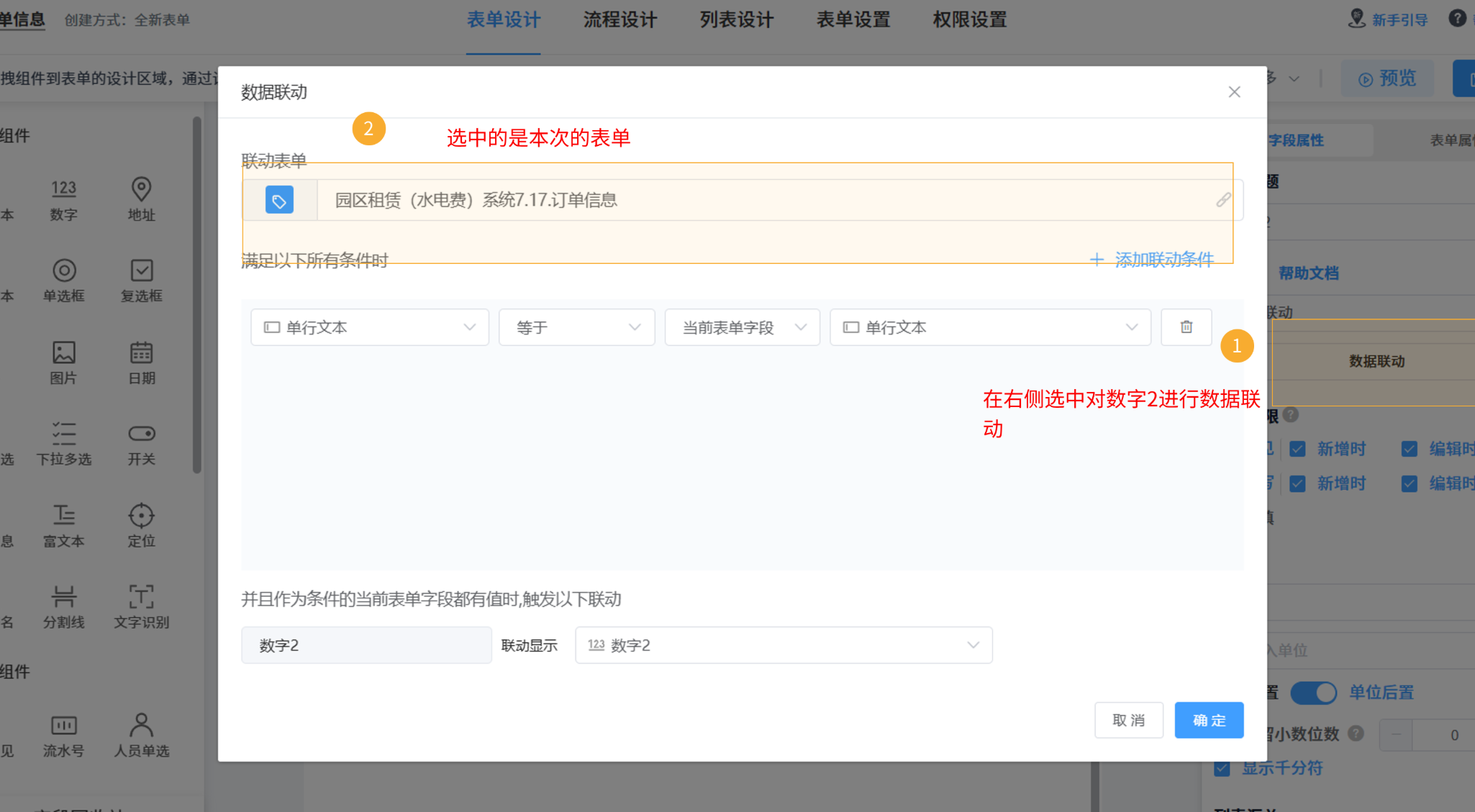Image resolution: width=1475 pixels, height=812 pixels.
Task: Click the 取消 button
Action: tap(1128, 720)
